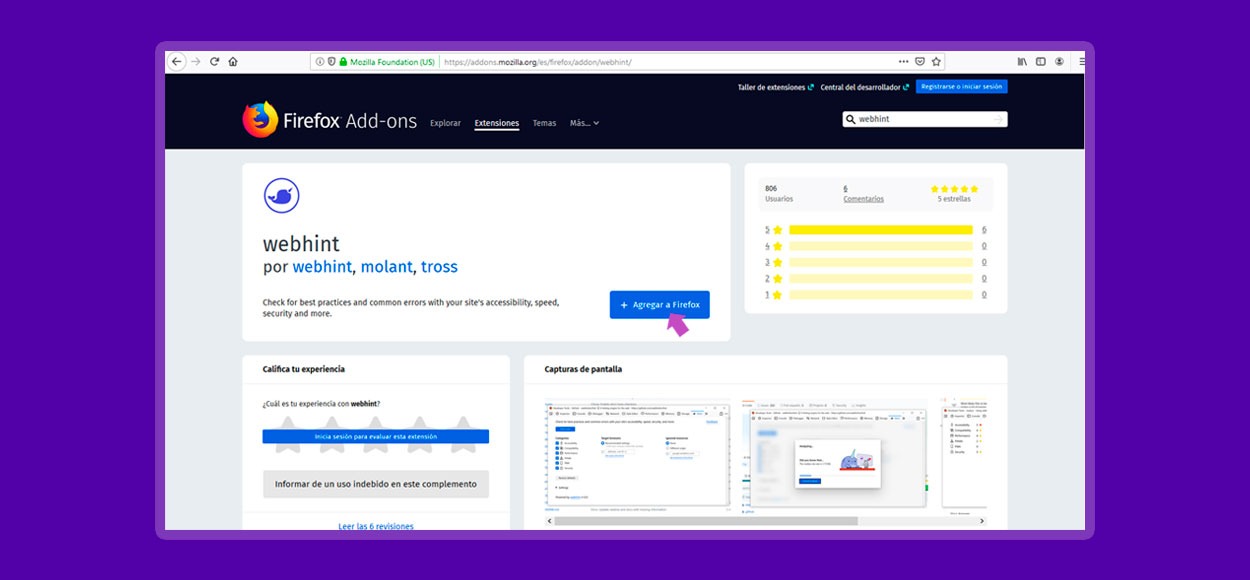1250x580 pixels.
Task: Open the Firefox account avatar icon
Action: pos(1059,62)
